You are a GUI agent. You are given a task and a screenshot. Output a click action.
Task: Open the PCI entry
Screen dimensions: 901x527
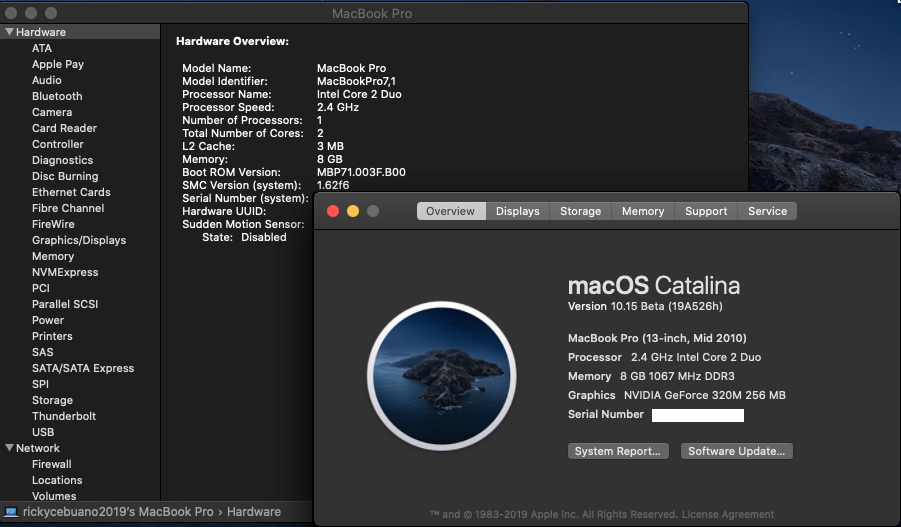tap(41, 288)
